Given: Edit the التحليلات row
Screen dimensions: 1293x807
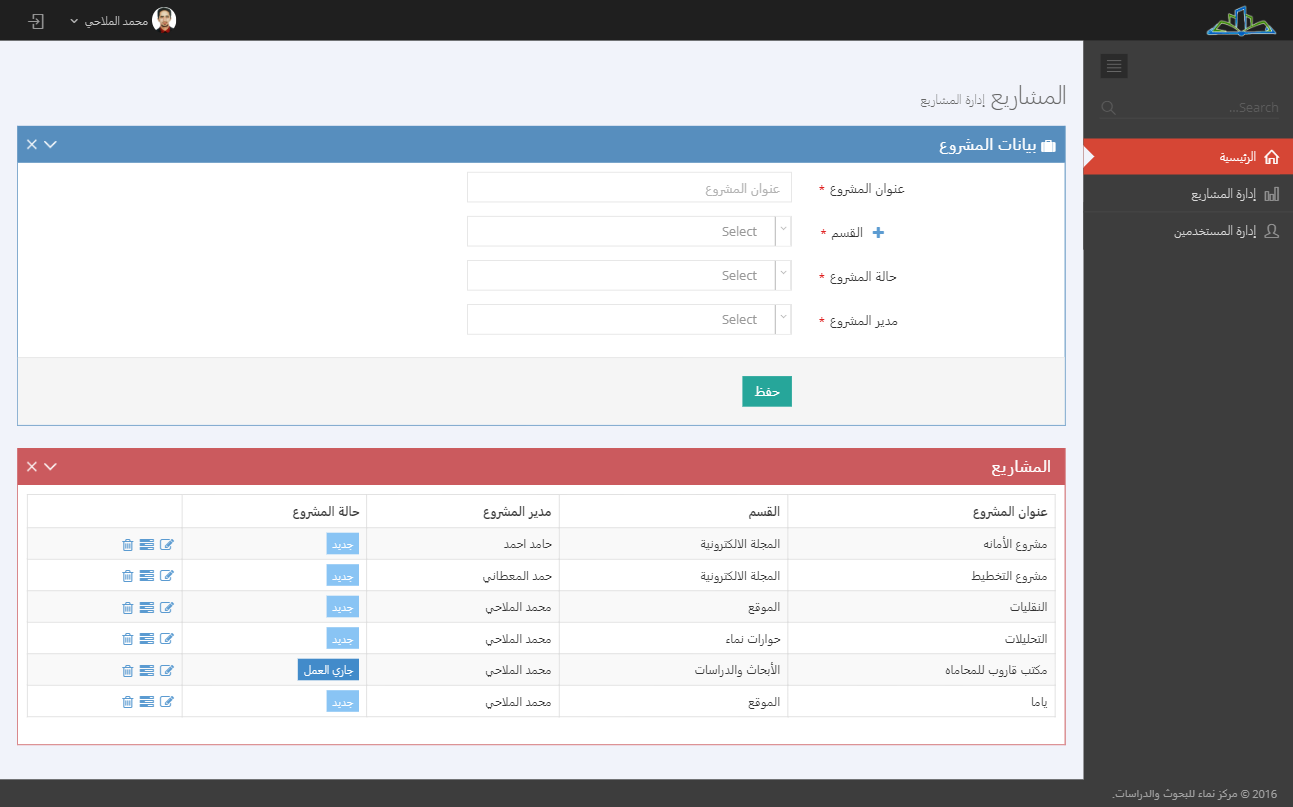Looking at the screenshot, I should pos(167,639).
